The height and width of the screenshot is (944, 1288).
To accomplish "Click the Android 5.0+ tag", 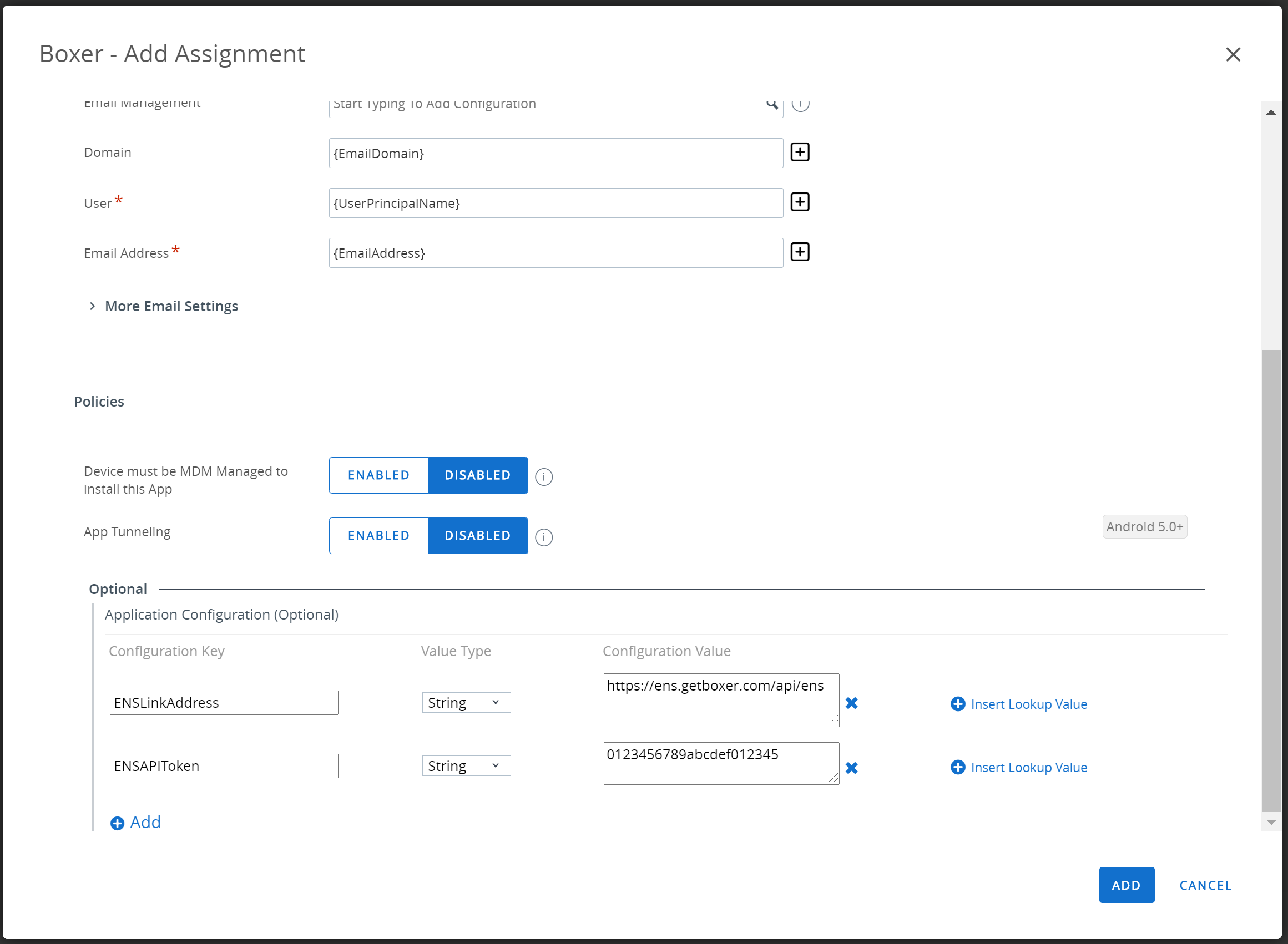I will [x=1144, y=527].
